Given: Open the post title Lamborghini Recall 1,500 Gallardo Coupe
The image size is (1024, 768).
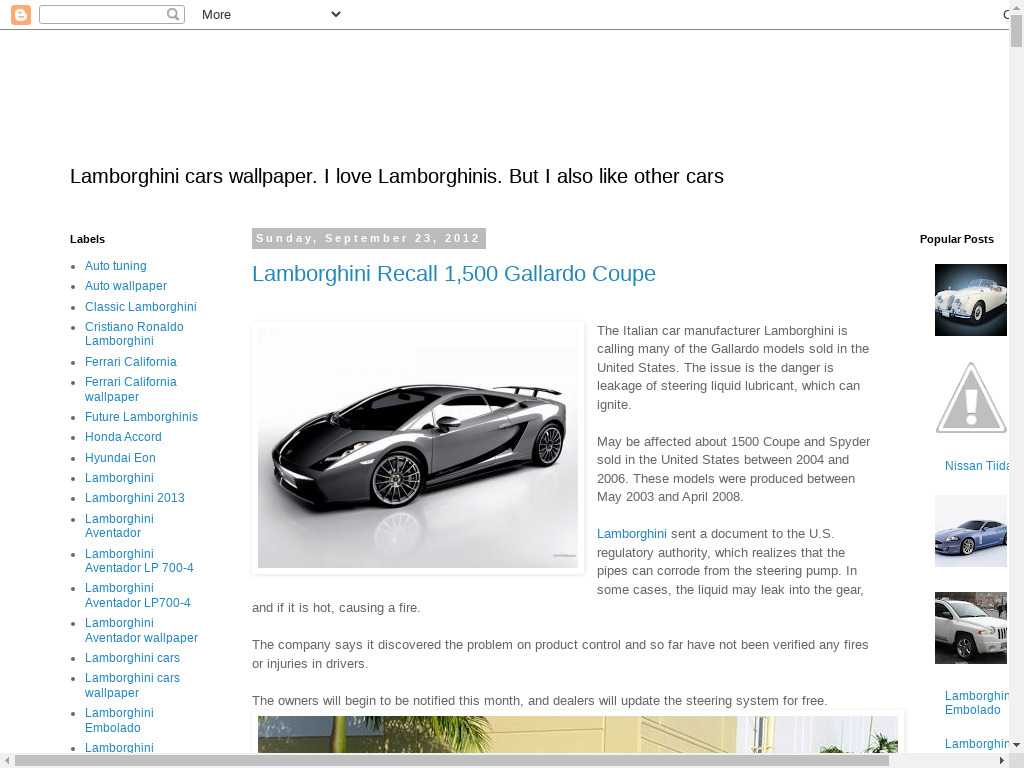Looking at the screenshot, I should (x=454, y=274).
